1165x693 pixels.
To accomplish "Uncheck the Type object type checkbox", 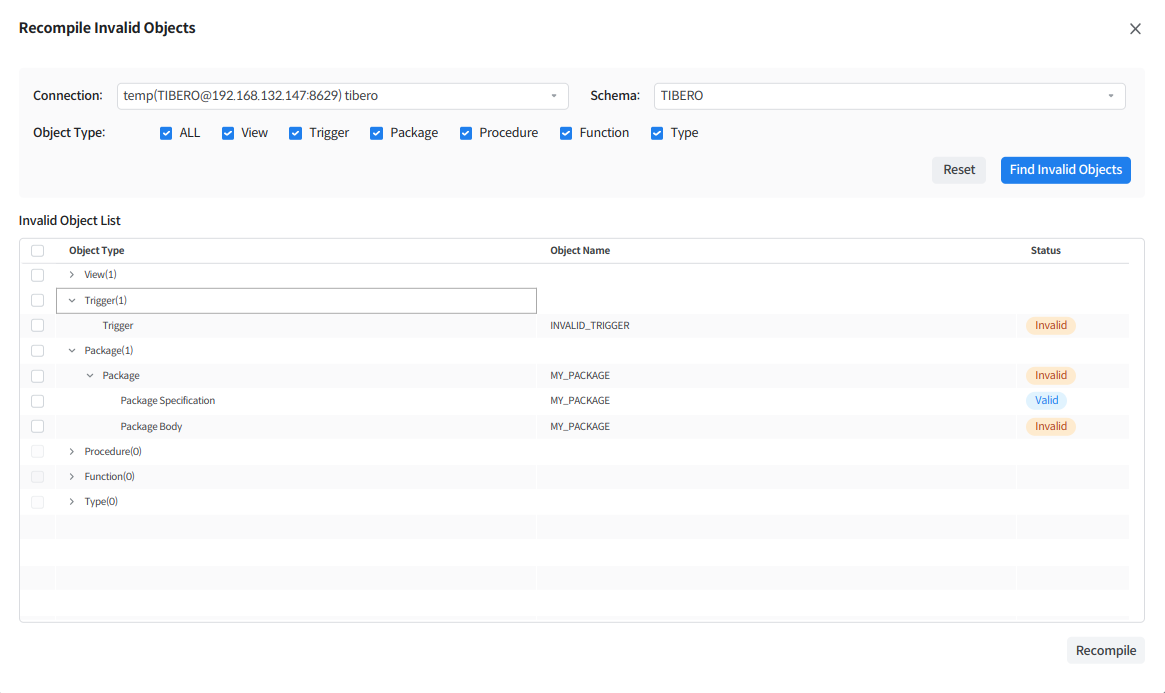I will click(x=657, y=133).
